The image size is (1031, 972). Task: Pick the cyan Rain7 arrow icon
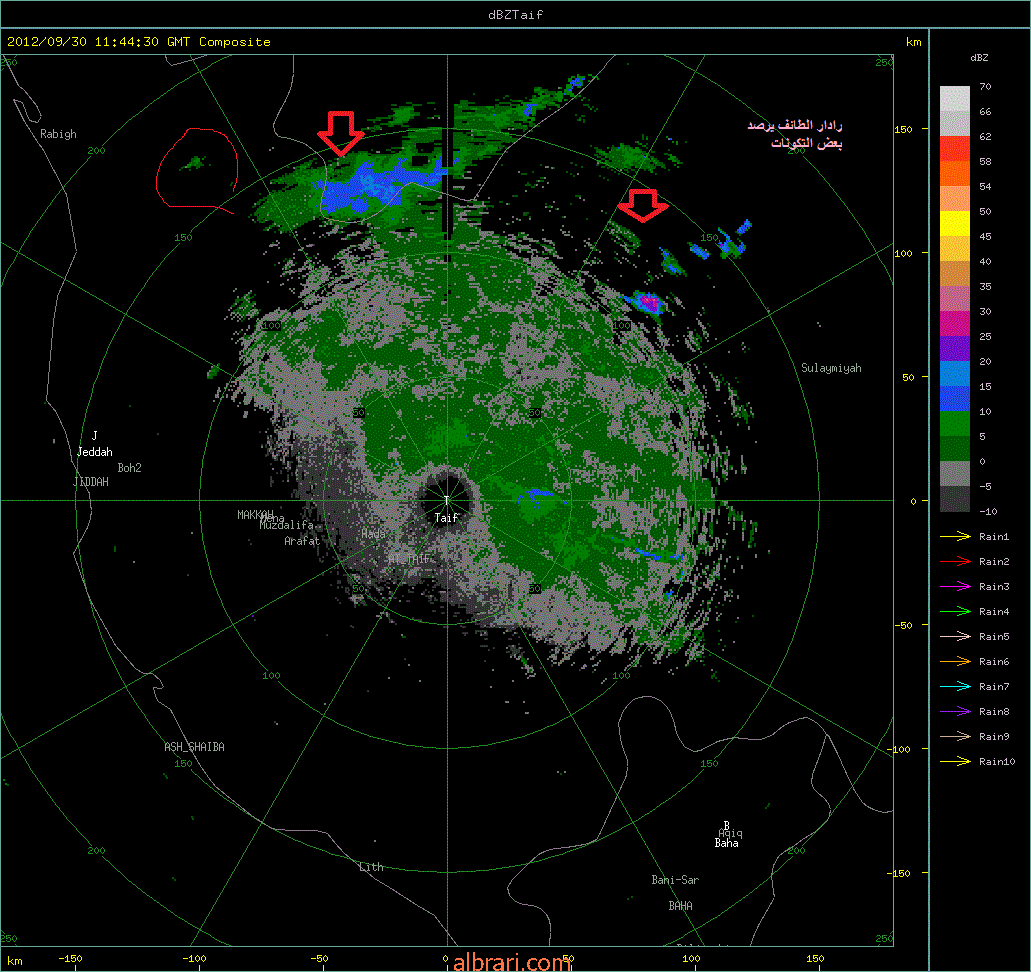[x=955, y=687]
